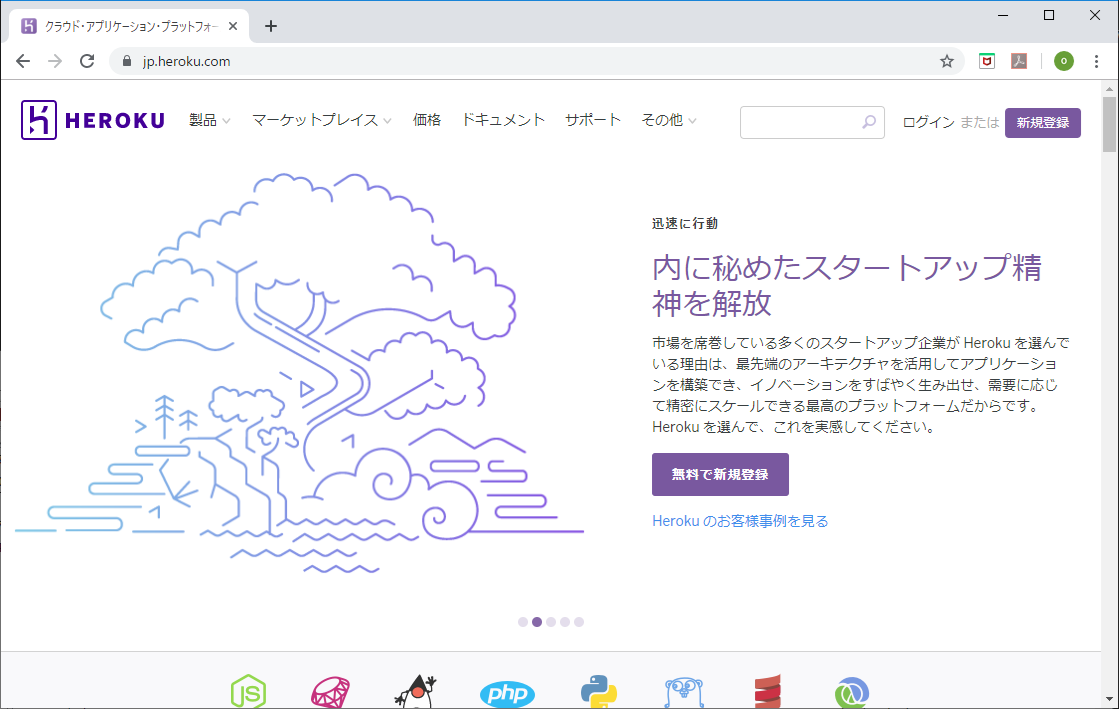Open the 価格 page

pos(427,120)
